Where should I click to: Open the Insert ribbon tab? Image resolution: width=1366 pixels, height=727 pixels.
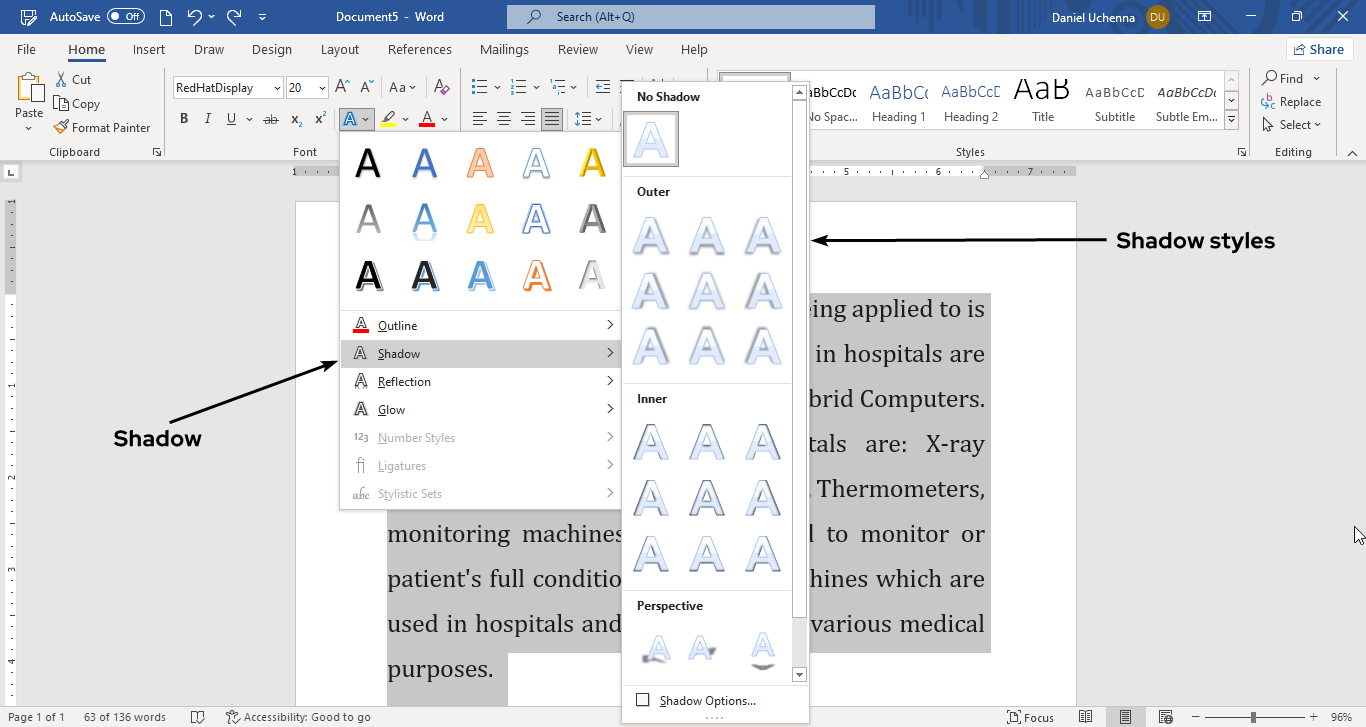(x=149, y=50)
